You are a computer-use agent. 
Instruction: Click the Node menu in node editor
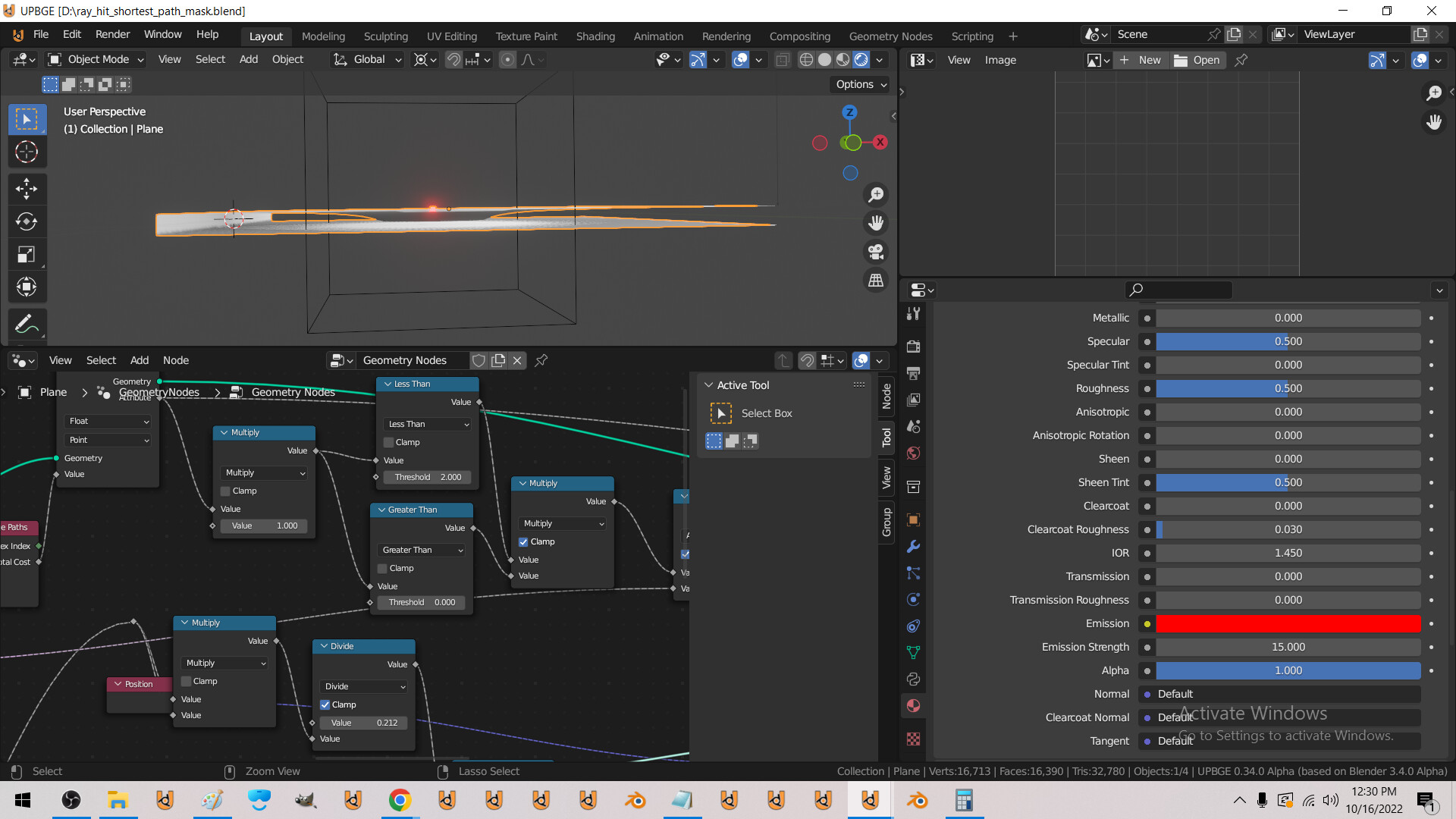pyautogui.click(x=177, y=359)
